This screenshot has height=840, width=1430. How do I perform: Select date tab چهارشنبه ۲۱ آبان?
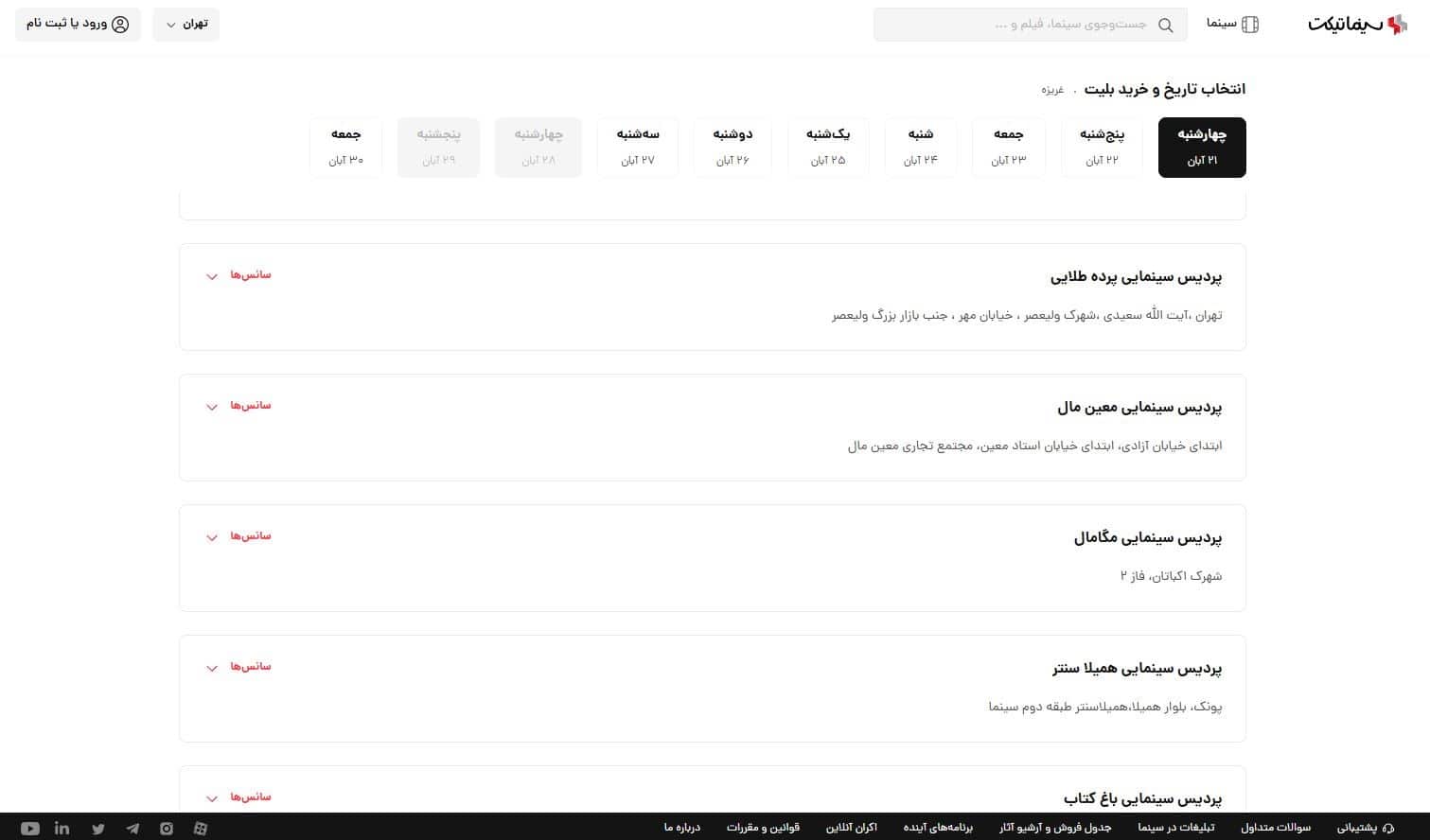pyautogui.click(x=1202, y=148)
